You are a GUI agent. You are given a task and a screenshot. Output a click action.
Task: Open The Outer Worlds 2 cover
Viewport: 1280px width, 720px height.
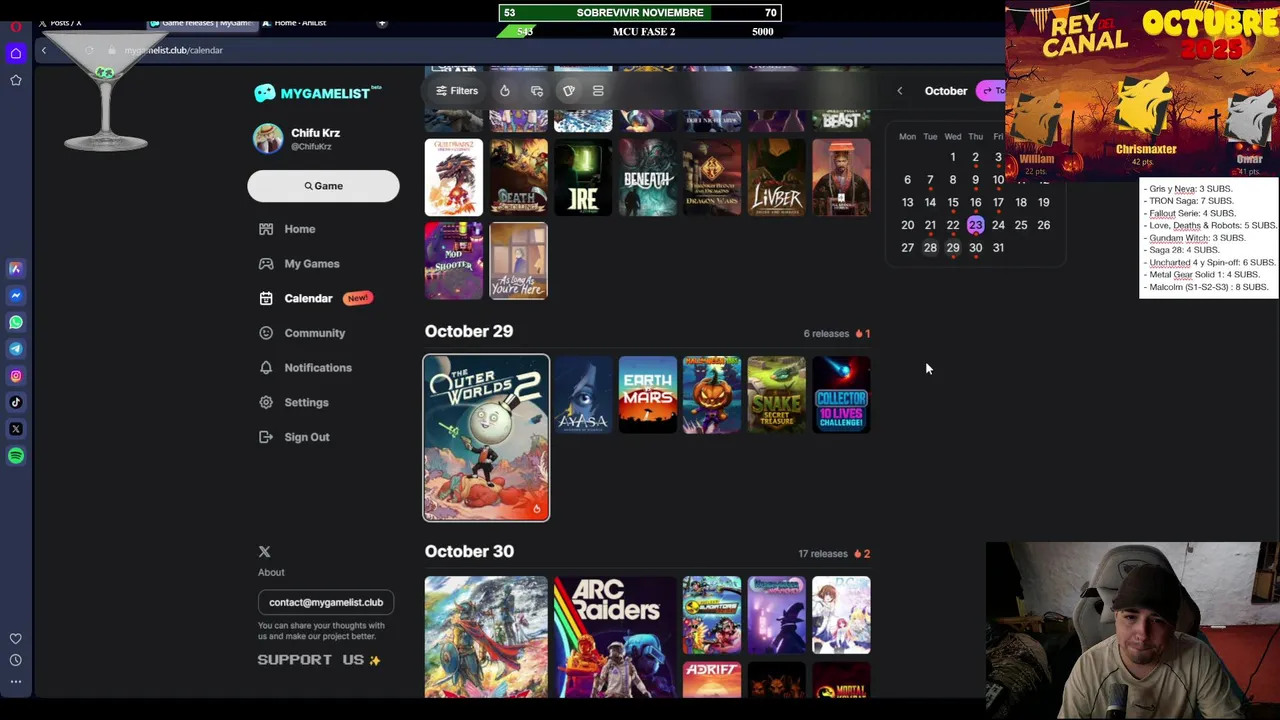(x=486, y=438)
